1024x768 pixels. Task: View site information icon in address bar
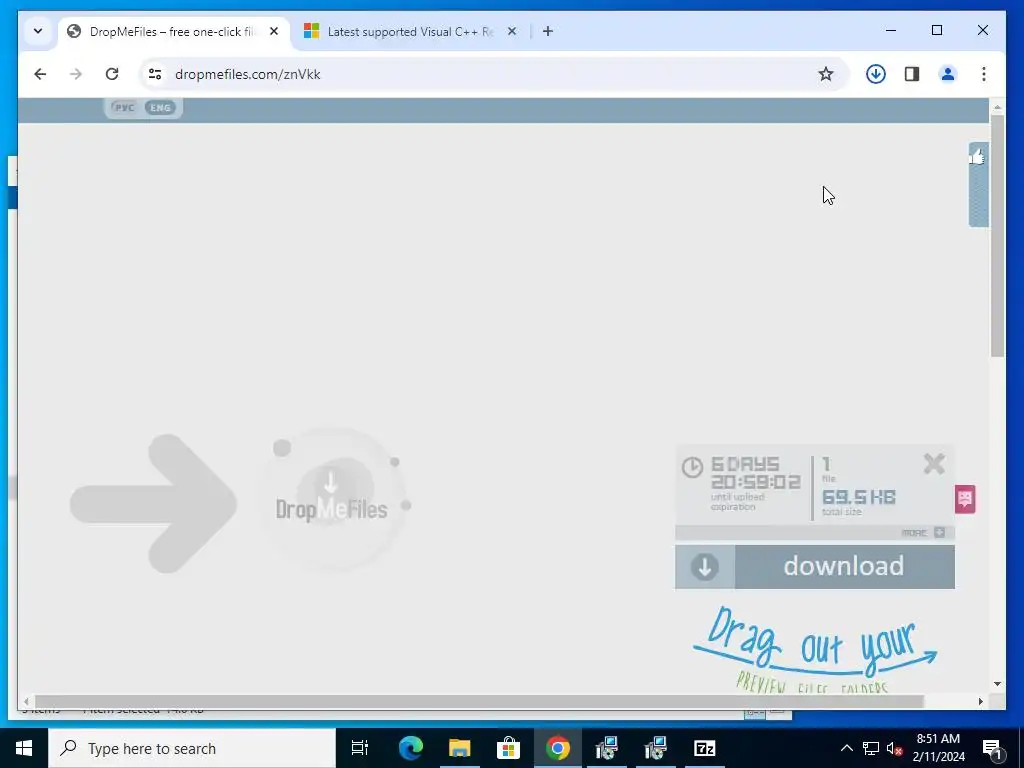pyautogui.click(x=155, y=74)
